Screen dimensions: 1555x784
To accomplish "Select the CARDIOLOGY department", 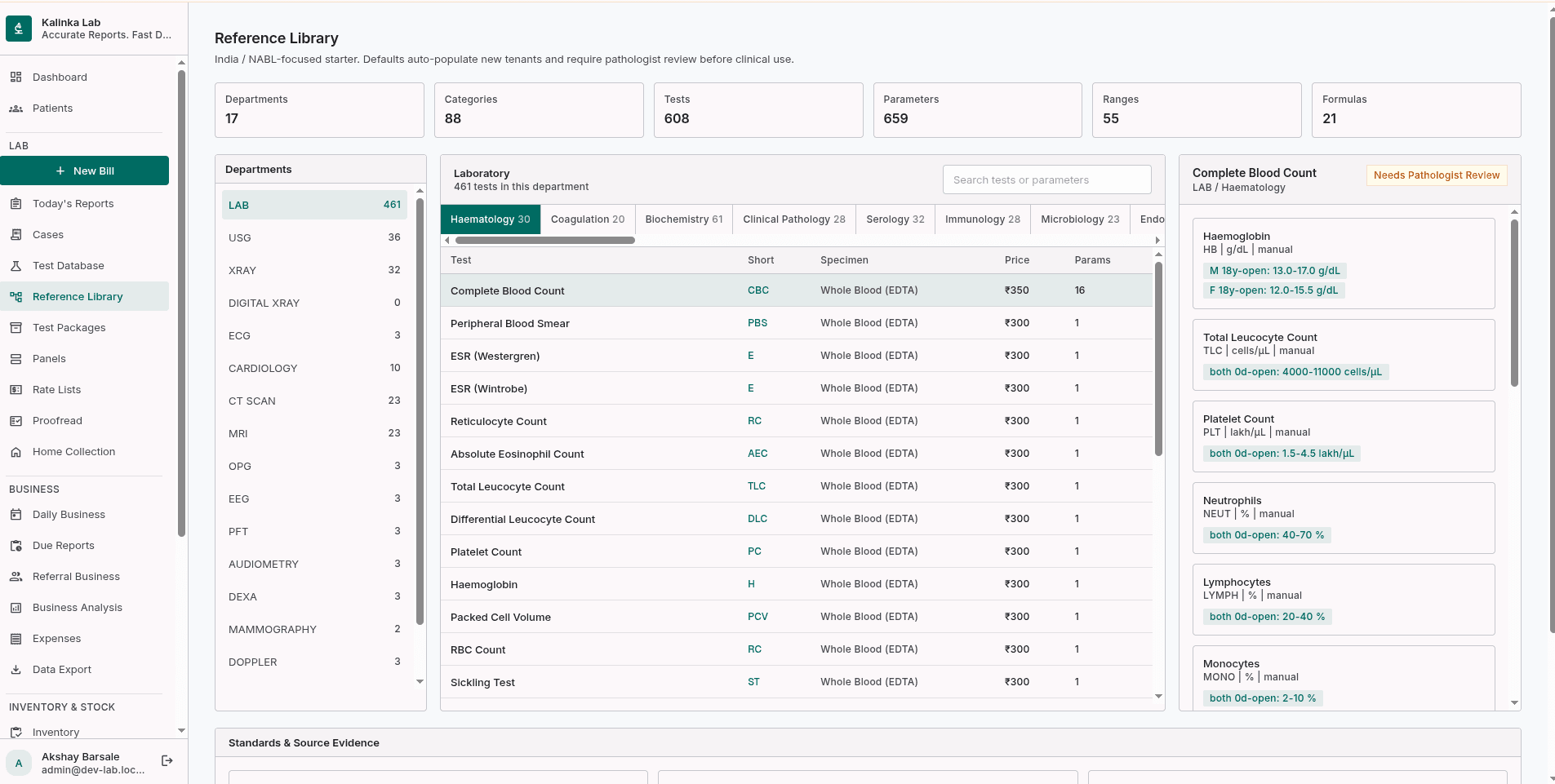I will click(x=314, y=368).
